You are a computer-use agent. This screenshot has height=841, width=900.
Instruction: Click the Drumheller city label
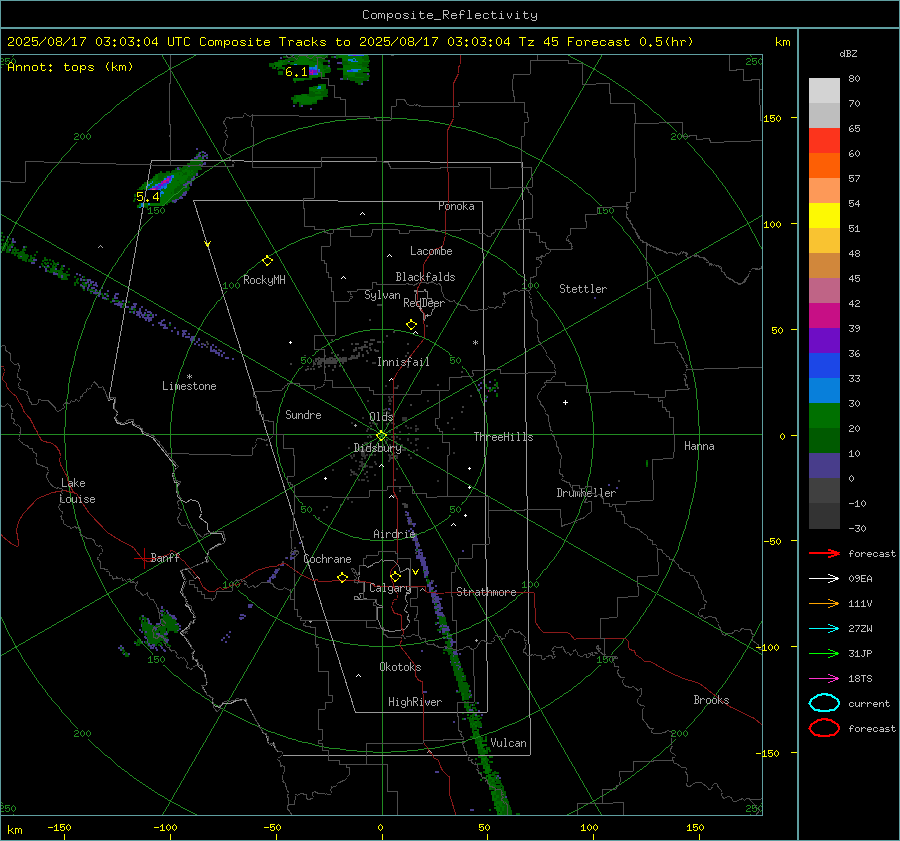(586, 493)
